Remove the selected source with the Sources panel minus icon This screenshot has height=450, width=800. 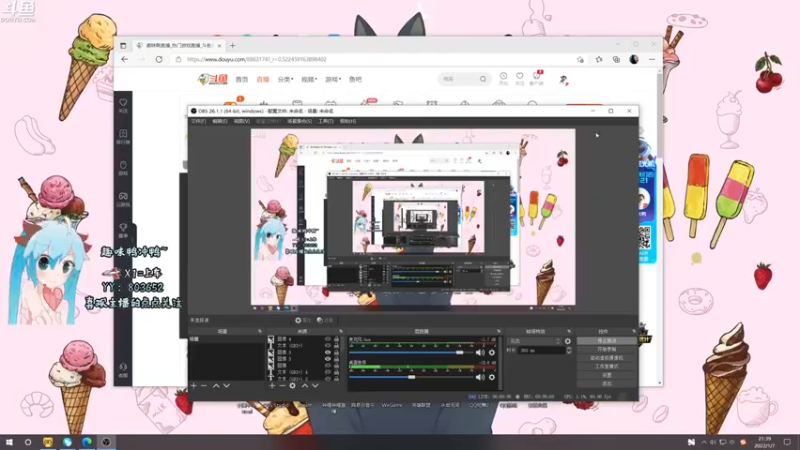tap(282, 386)
